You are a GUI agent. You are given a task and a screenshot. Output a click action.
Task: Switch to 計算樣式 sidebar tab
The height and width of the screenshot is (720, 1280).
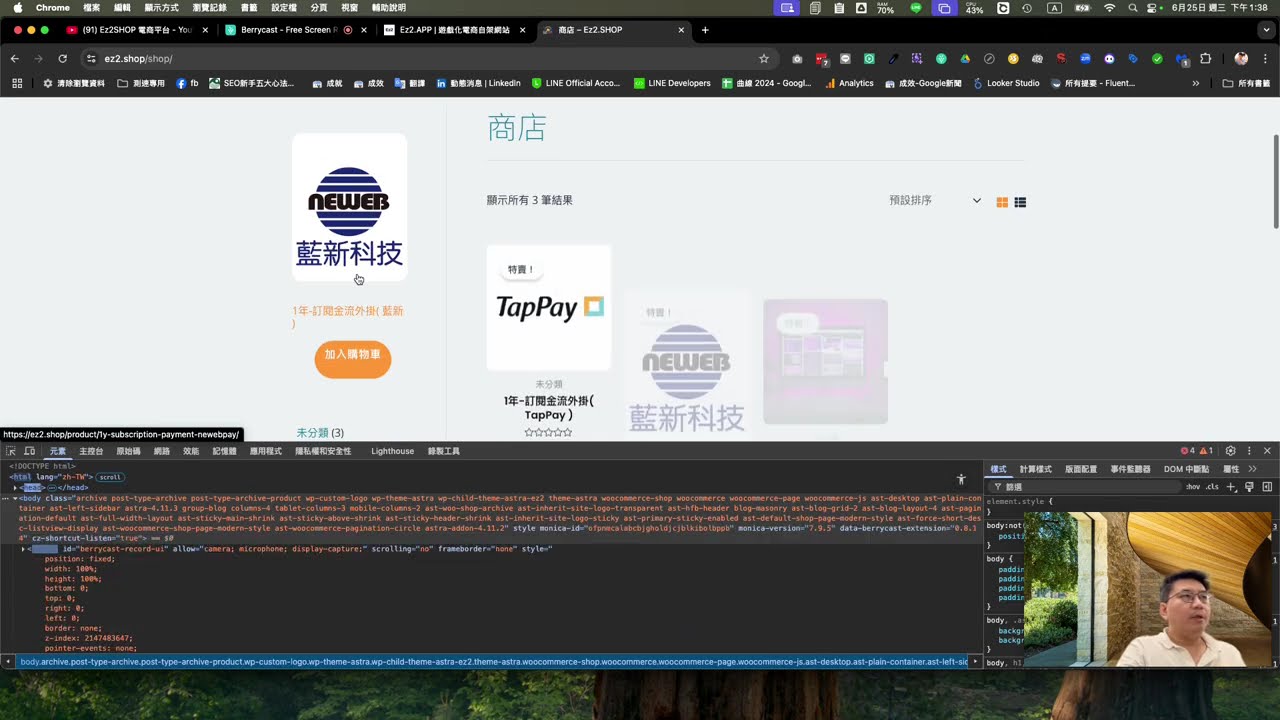[x=1035, y=469]
